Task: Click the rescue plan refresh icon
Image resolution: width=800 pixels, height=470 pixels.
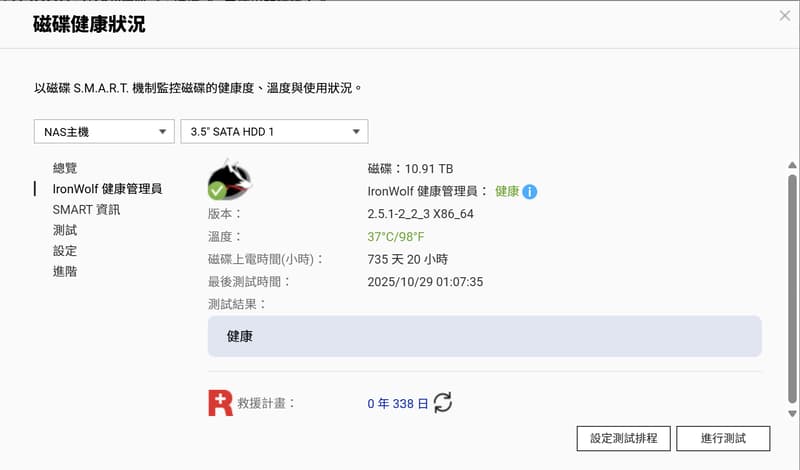Action: pyautogui.click(x=442, y=403)
